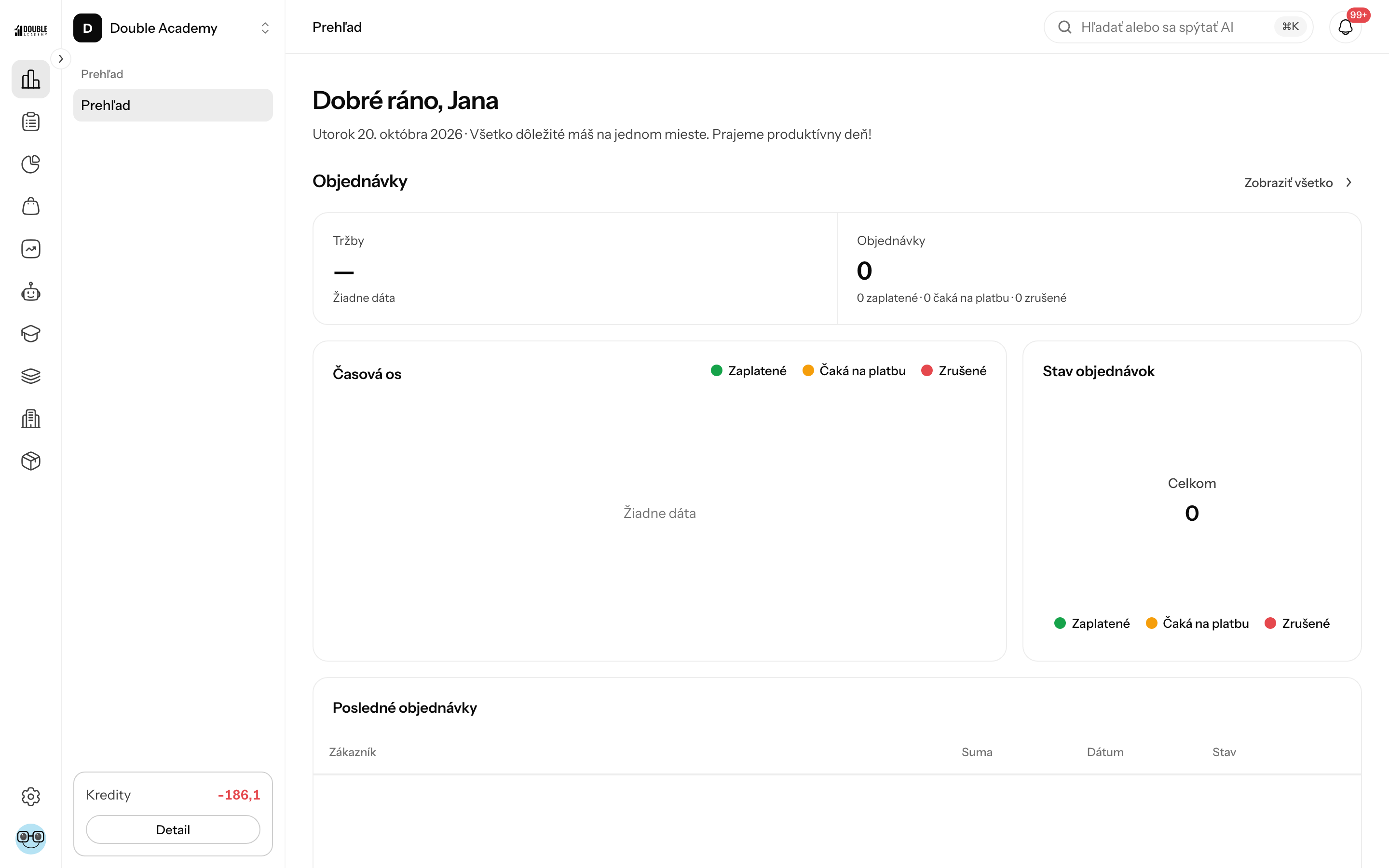Open the clipboard list icon in sidebar
Image resolution: width=1389 pixels, height=868 pixels.
pos(30,122)
